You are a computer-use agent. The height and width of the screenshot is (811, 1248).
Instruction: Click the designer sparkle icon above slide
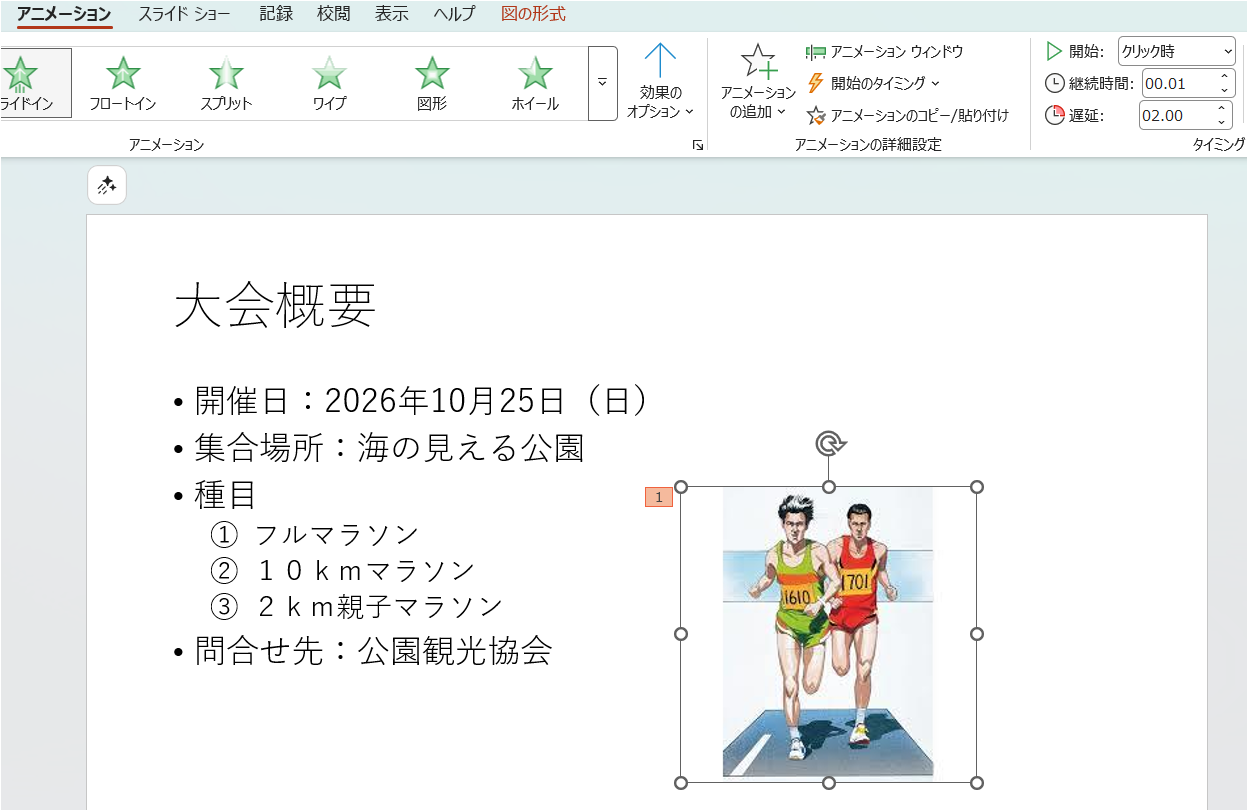[x=107, y=185]
